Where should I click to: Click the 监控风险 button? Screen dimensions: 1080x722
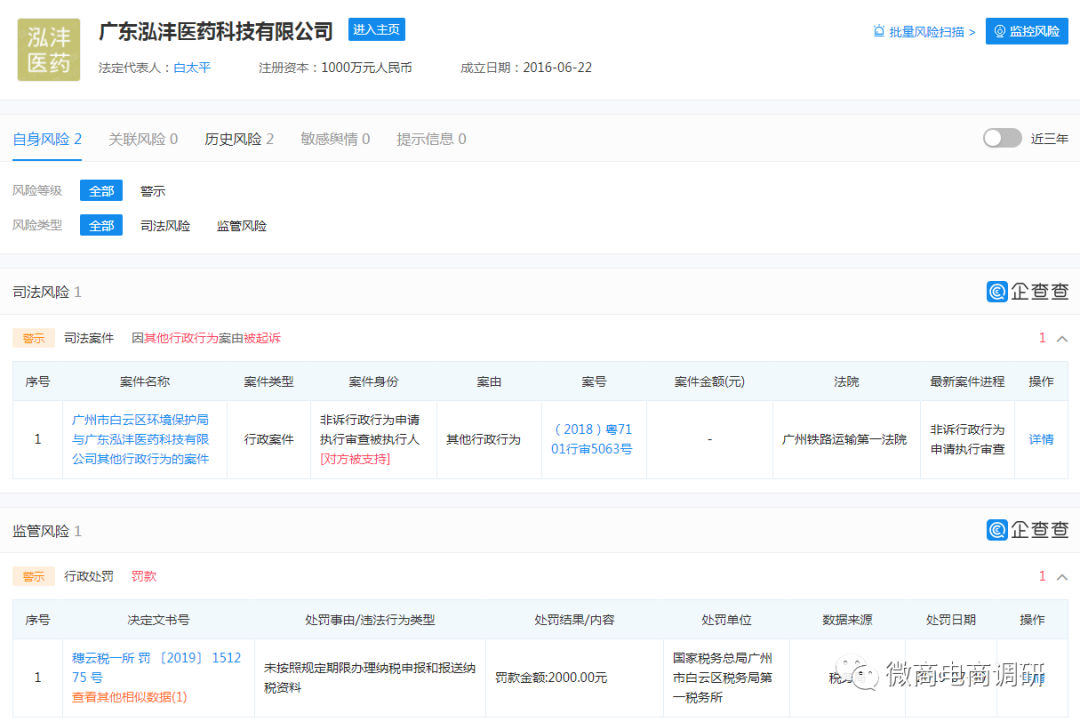click(x=1027, y=31)
